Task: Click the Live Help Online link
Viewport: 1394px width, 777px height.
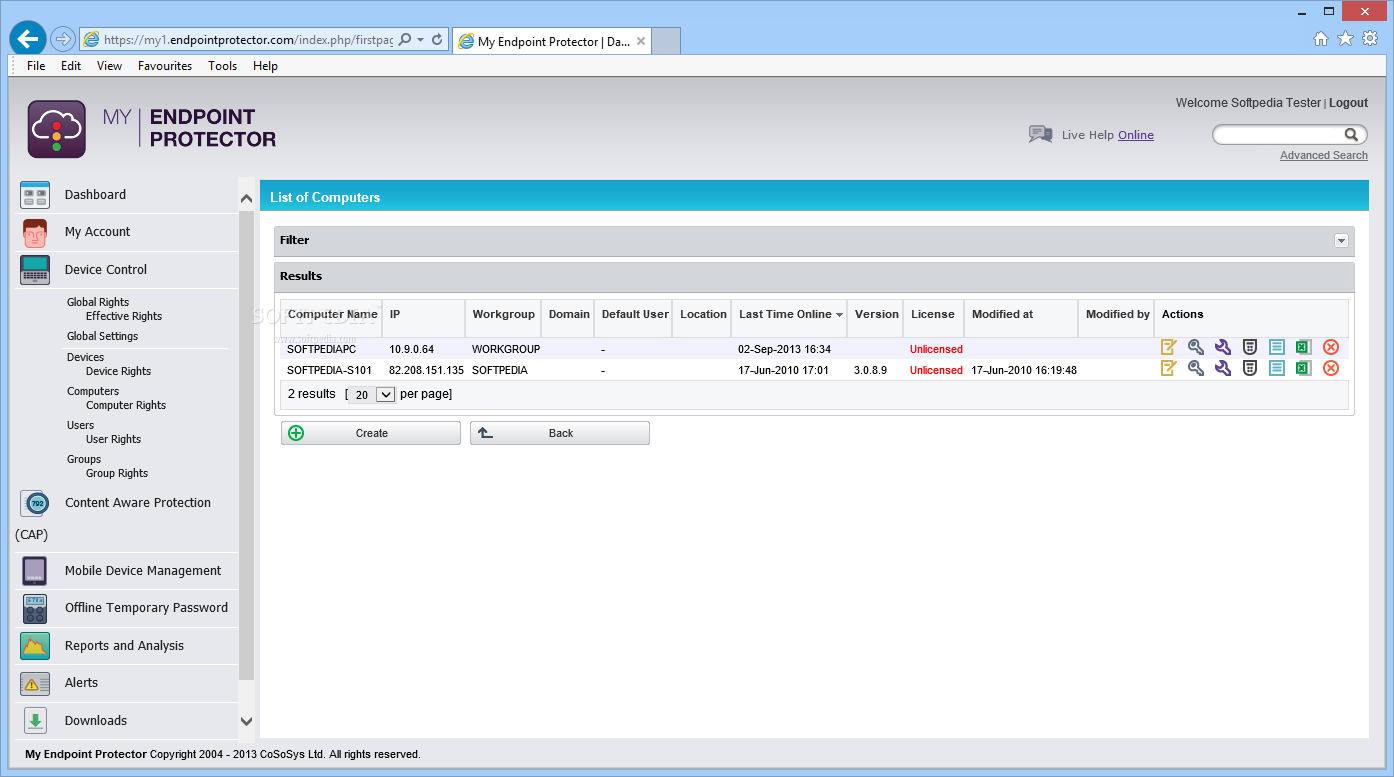Action: coord(1136,135)
